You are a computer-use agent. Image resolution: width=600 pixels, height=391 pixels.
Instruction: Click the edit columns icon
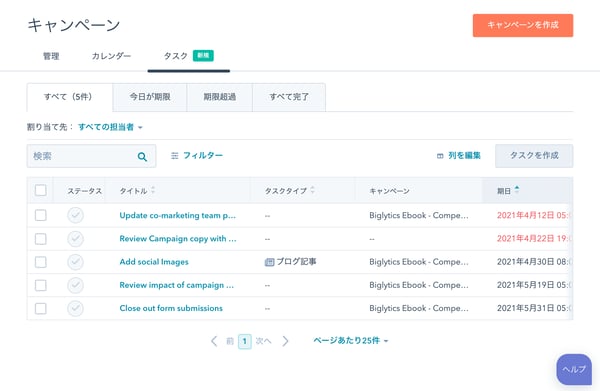pos(440,156)
